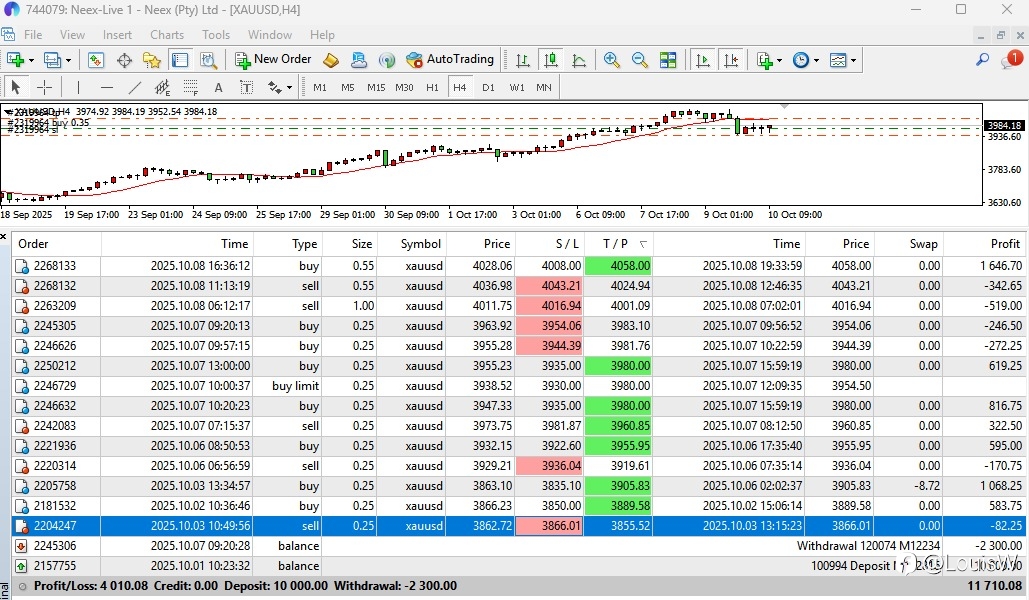Toggle the Chart Shift option
This screenshot has width=1029, height=600.
click(732, 60)
